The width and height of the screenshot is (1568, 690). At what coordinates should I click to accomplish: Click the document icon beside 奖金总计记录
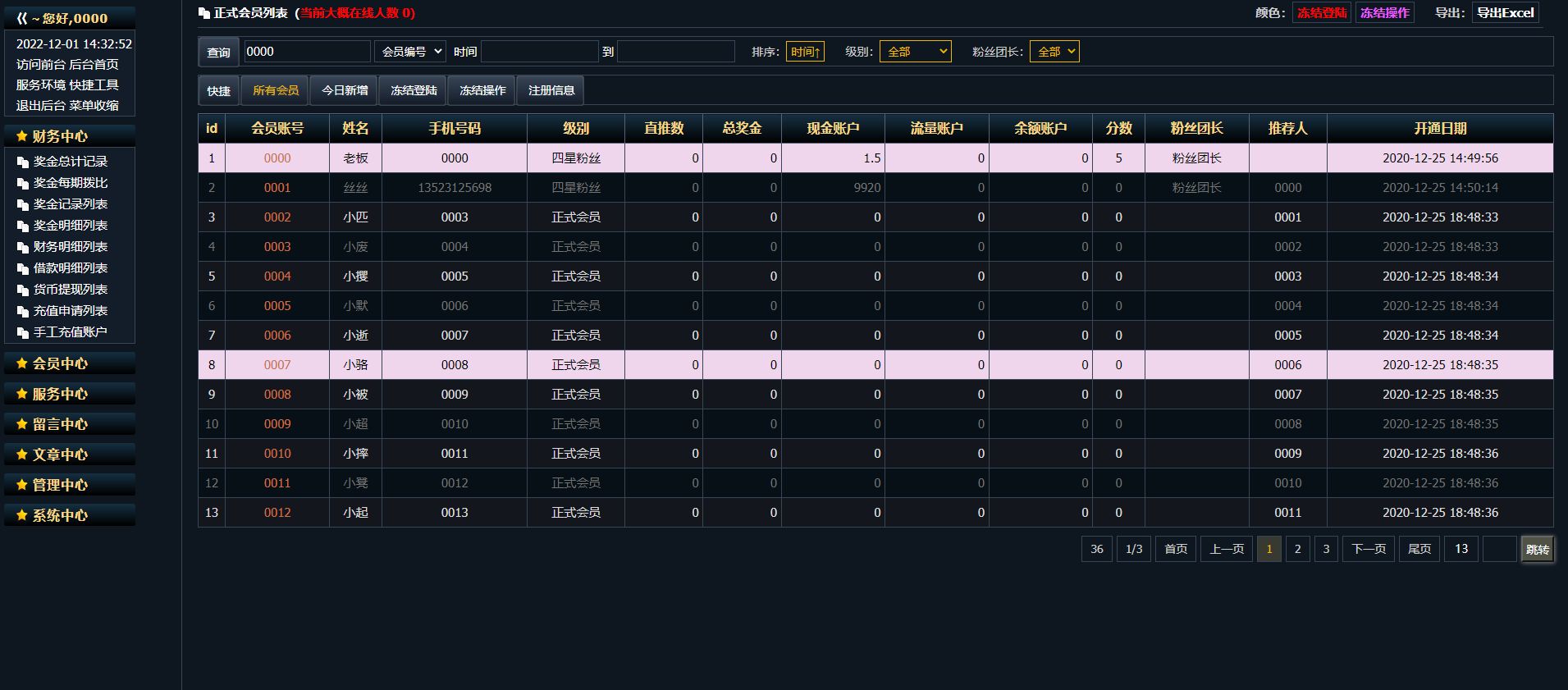coord(23,162)
